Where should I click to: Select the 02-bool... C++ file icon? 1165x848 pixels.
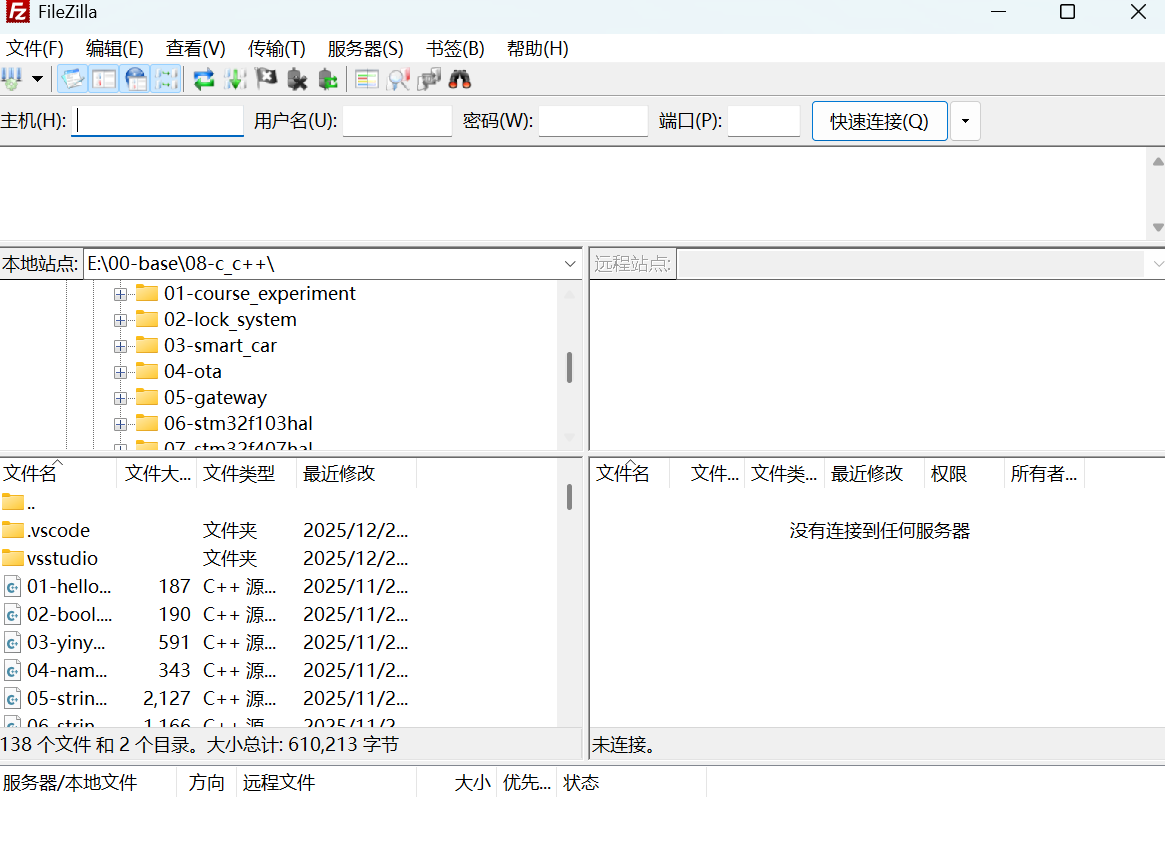13,615
